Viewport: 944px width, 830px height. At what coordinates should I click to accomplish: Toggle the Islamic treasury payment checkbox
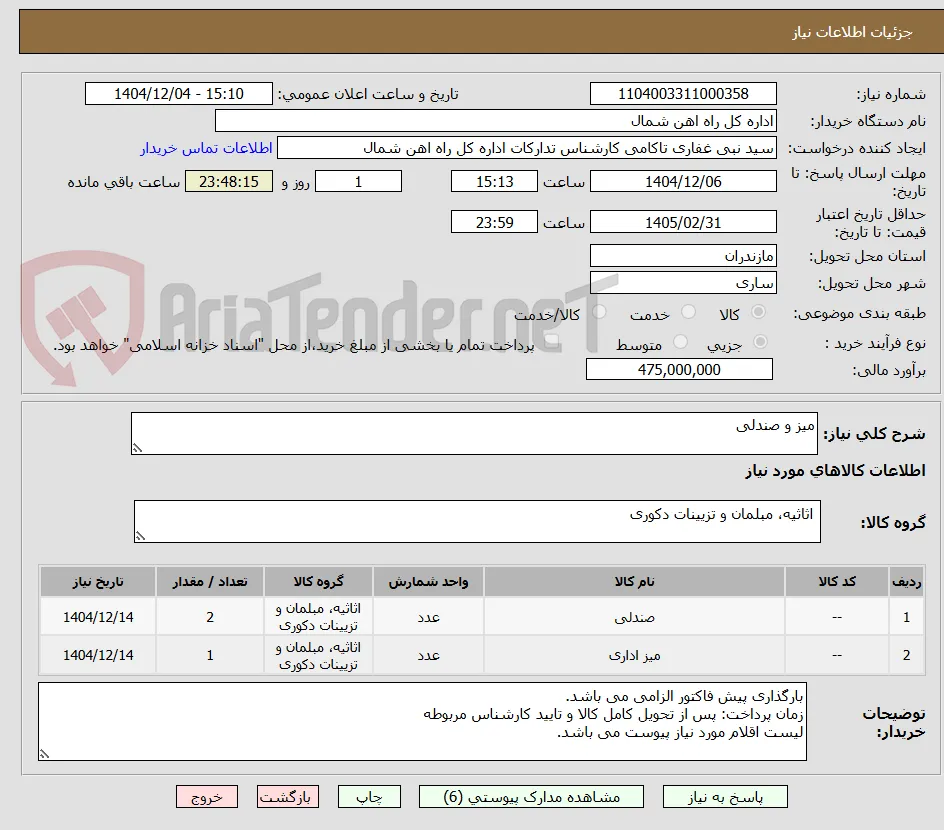[551, 342]
